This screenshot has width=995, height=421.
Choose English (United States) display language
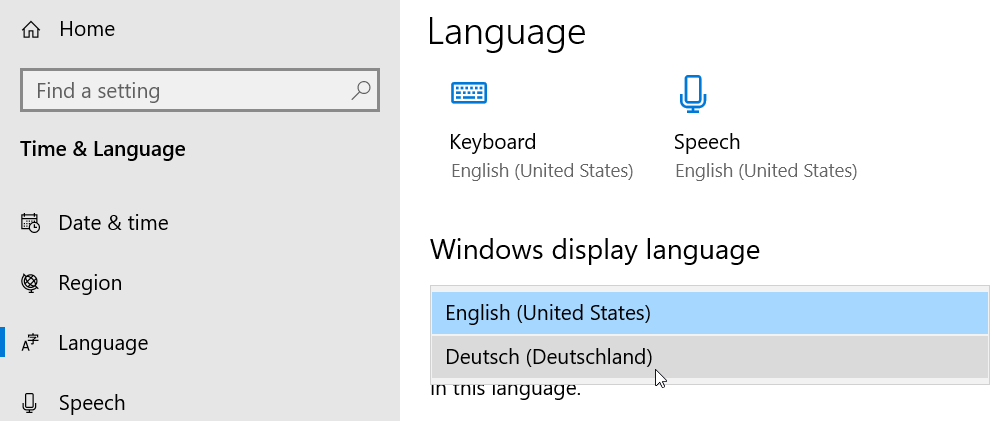pyautogui.click(x=709, y=313)
